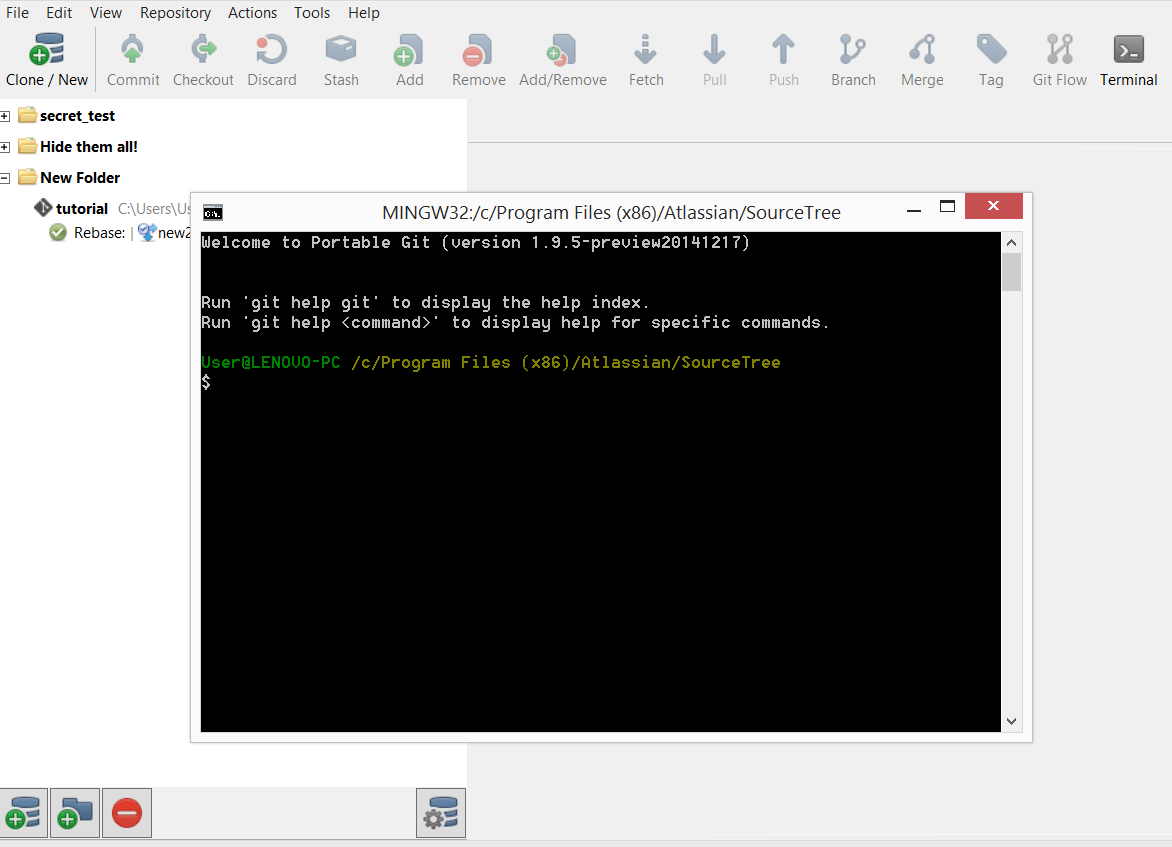Click the terminal window system icon
The height and width of the screenshot is (847, 1172).
(x=213, y=212)
